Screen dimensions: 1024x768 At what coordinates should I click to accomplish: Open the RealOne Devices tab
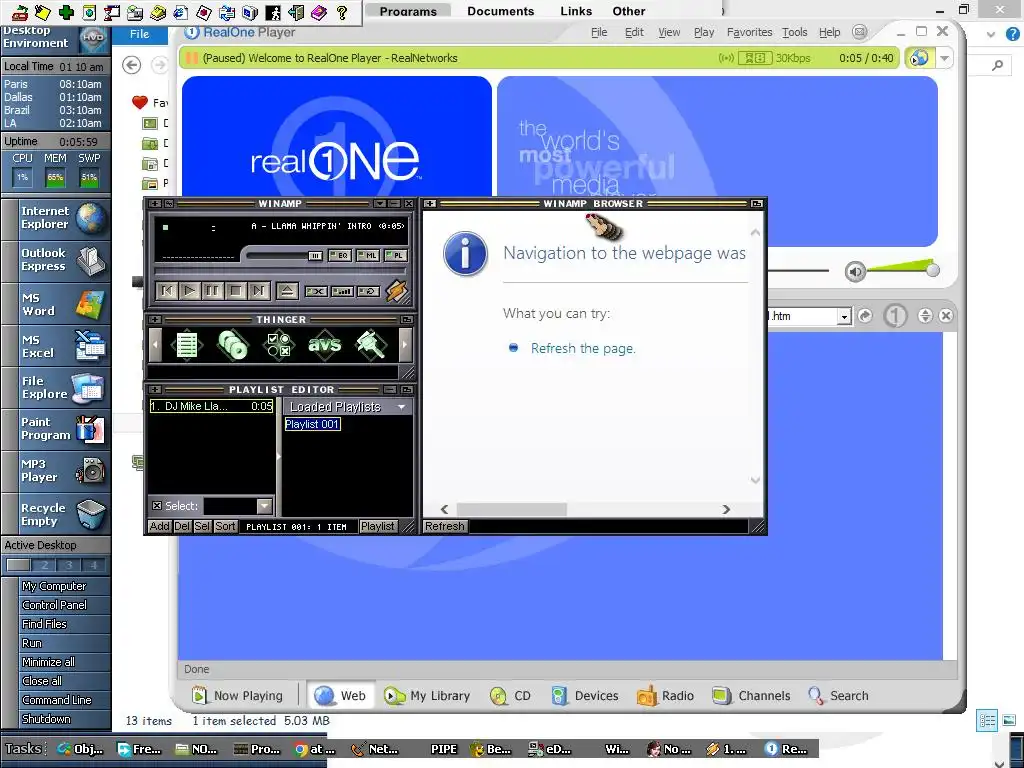584,696
